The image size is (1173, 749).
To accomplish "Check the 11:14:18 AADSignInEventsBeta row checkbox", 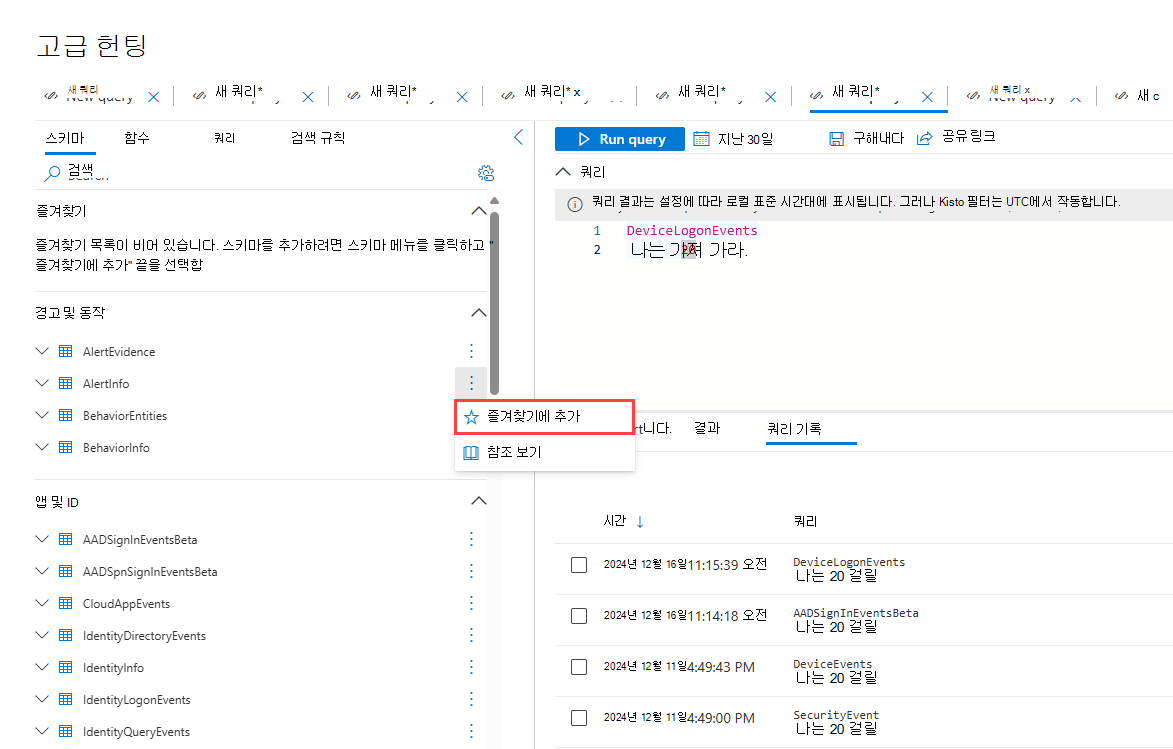I will 579,616.
